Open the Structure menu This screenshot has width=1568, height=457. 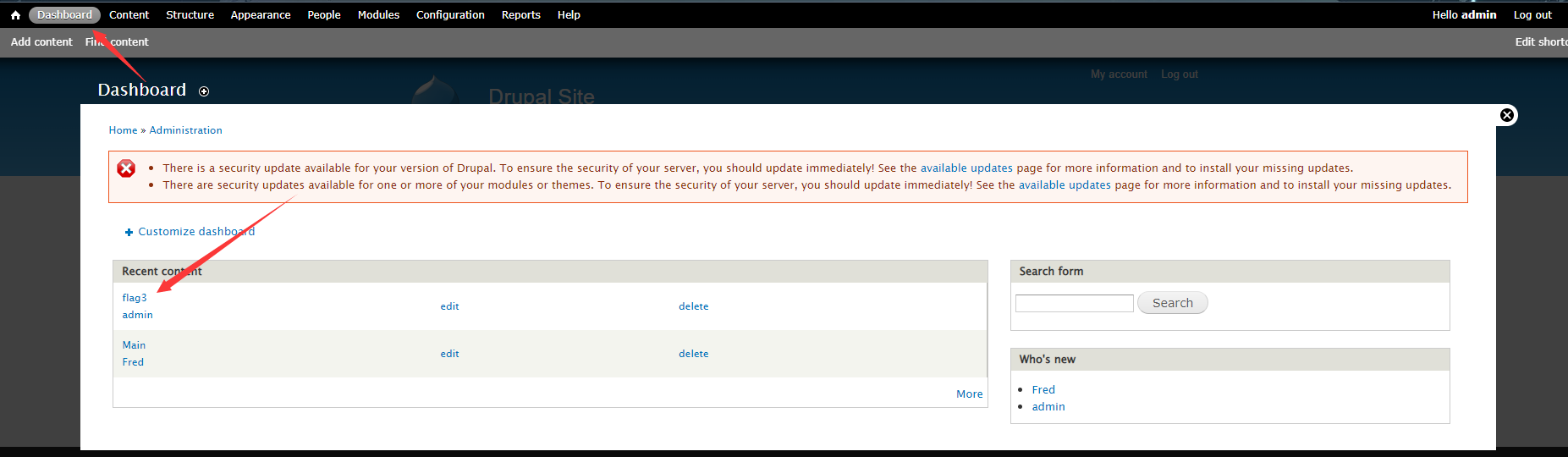[x=190, y=15]
